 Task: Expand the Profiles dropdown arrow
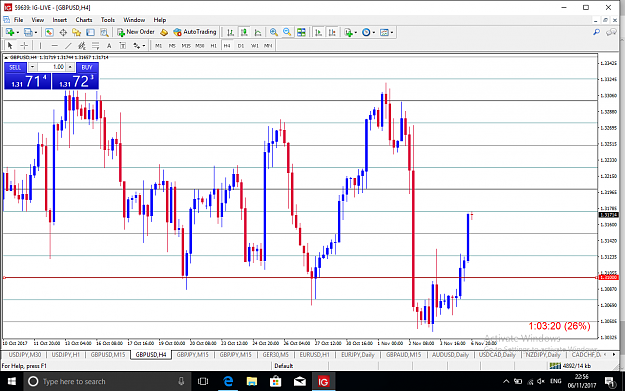point(36,33)
